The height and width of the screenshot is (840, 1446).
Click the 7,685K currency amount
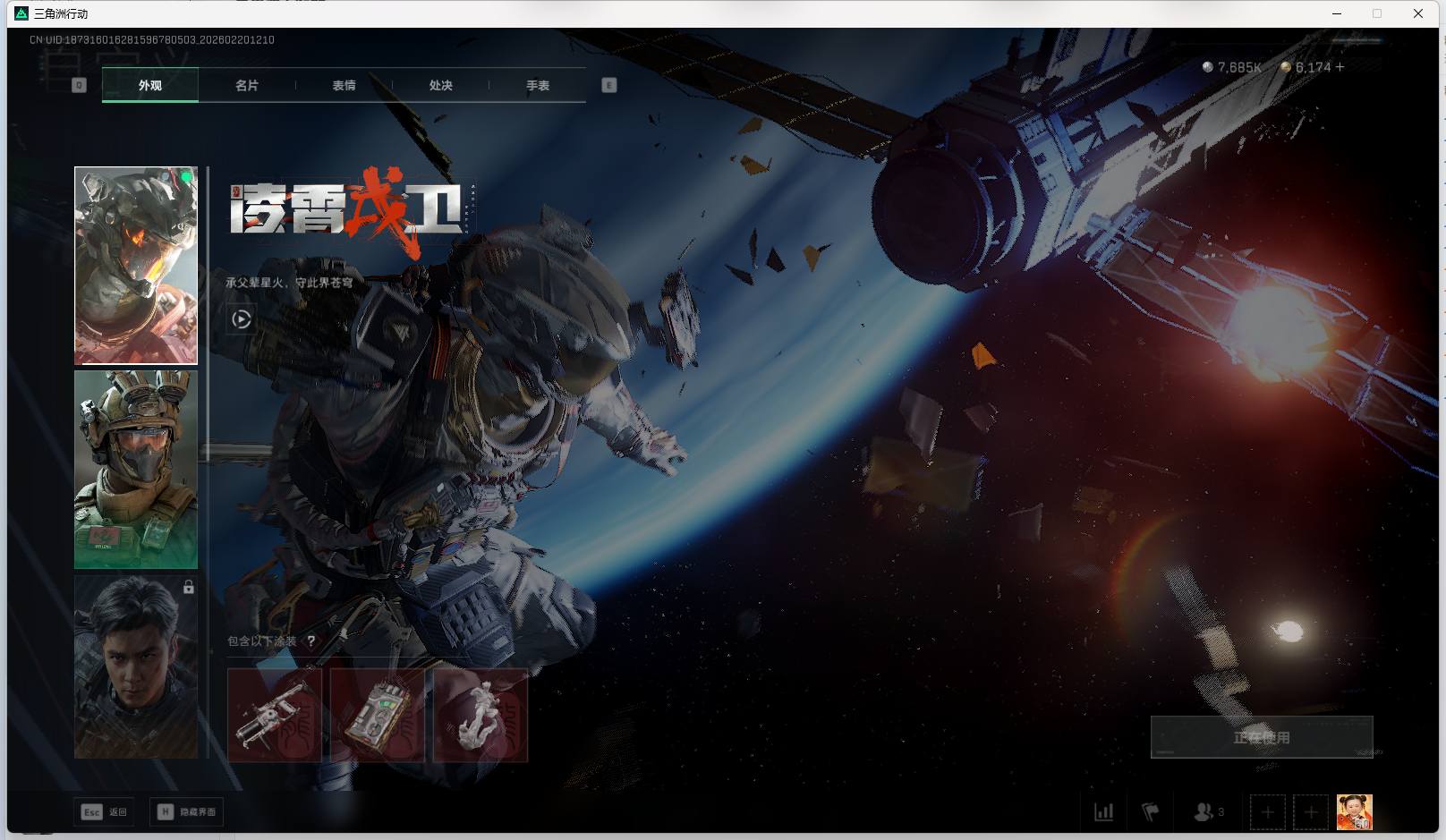pyautogui.click(x=1239, y=67)
